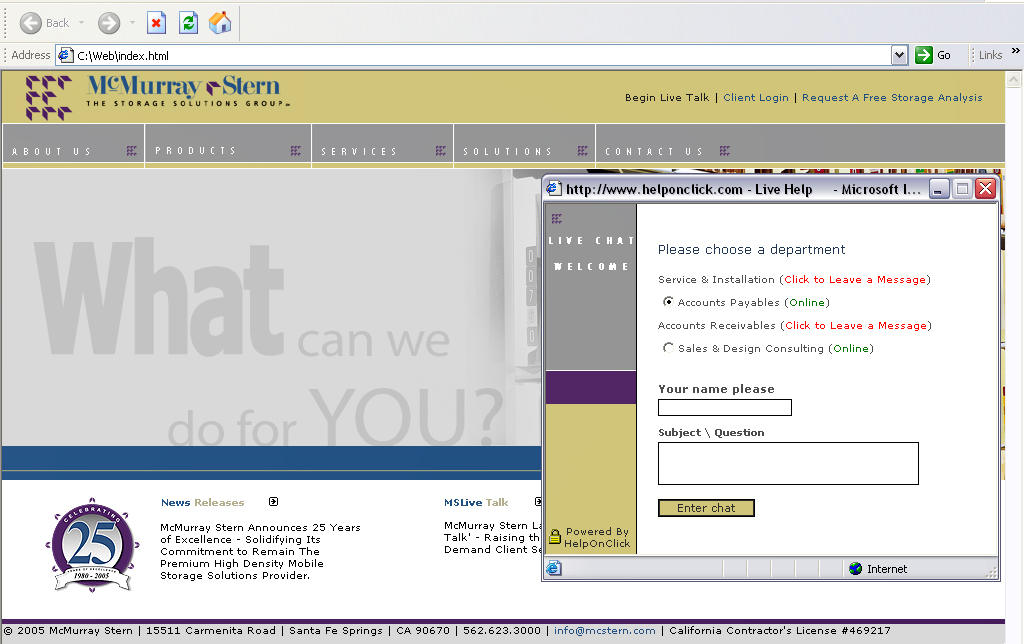The height and width of the screenshot is (644, 1024).
Task: Leave a message for Accounts Receivables
Action: 856,325
